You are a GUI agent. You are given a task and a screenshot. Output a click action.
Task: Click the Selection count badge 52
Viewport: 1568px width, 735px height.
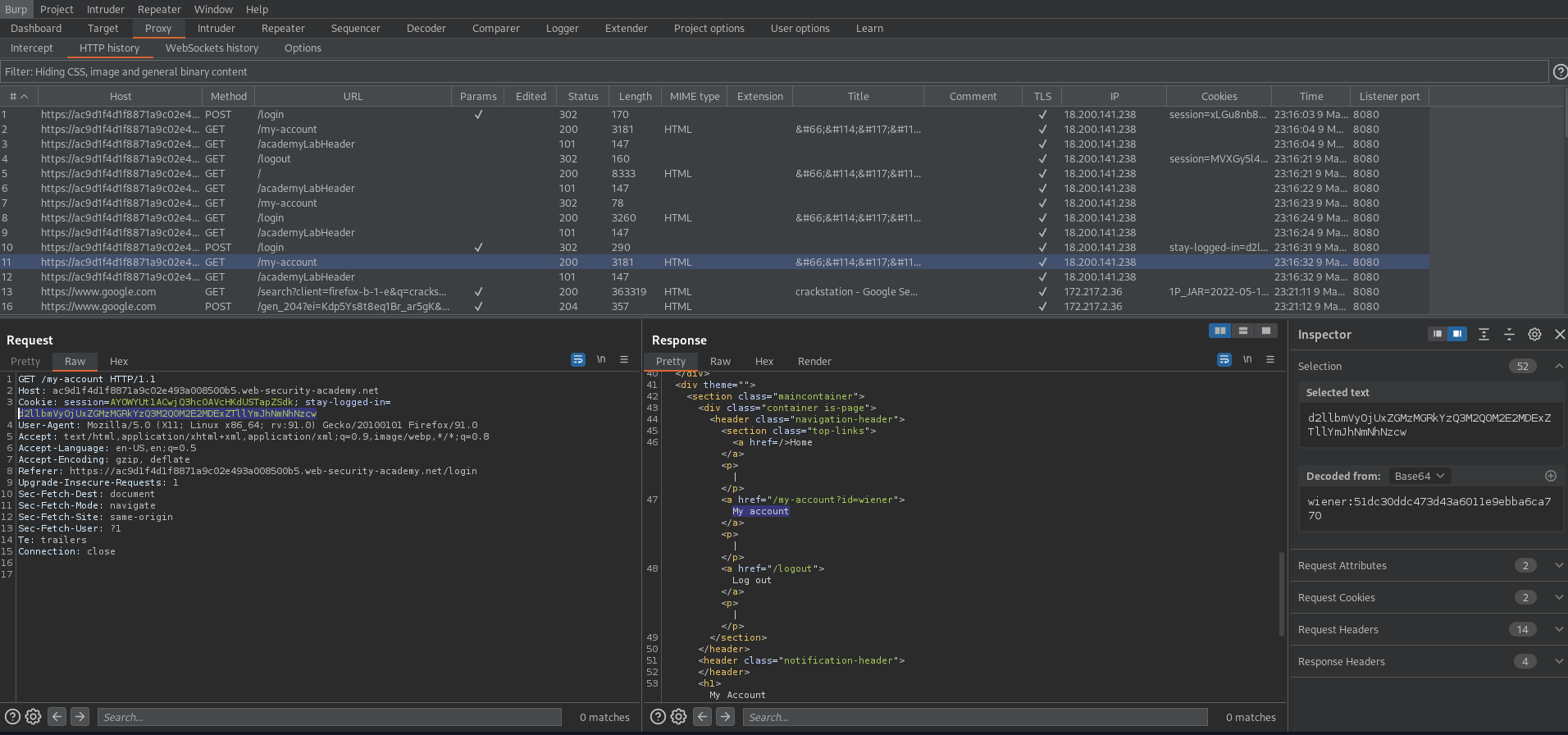1523,366
